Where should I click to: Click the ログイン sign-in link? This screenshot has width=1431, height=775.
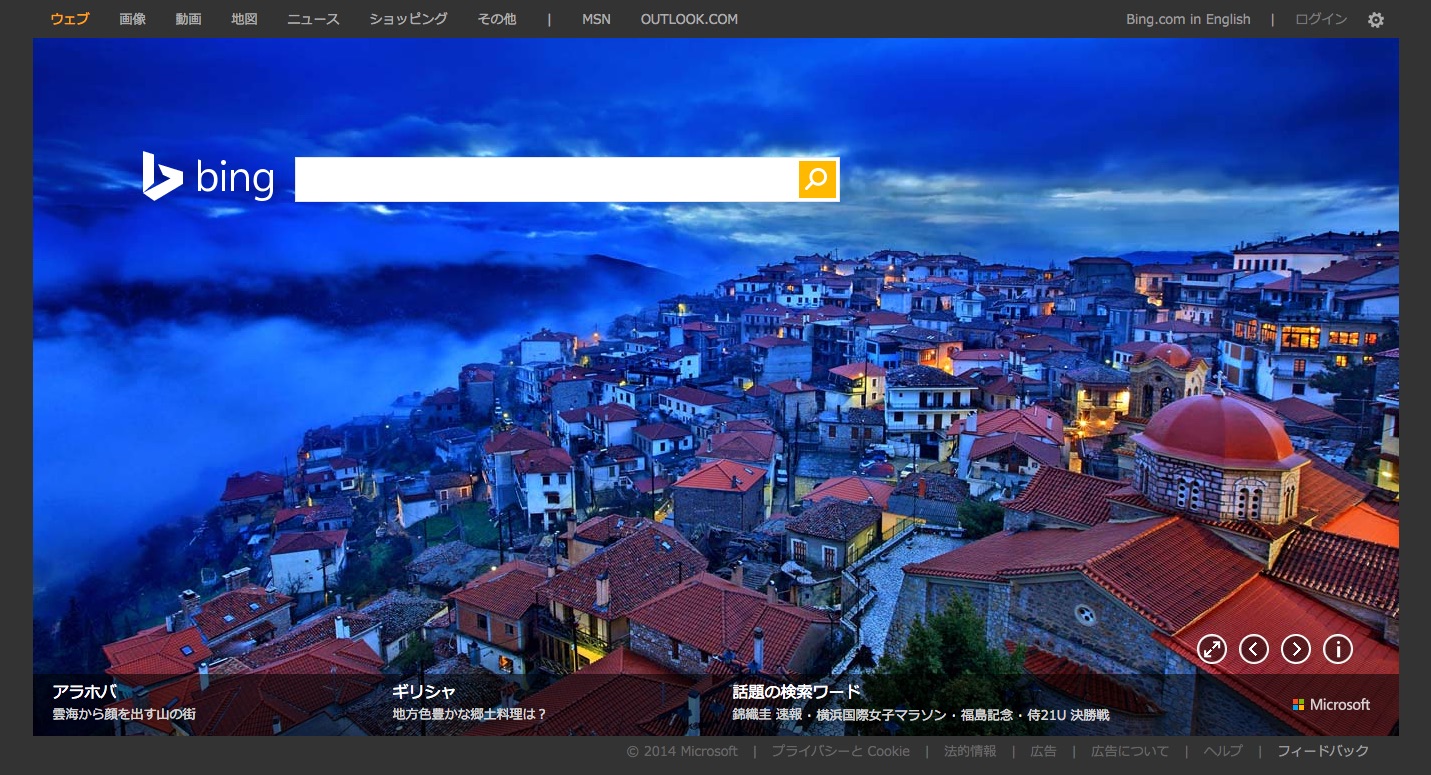point(1321,19)
